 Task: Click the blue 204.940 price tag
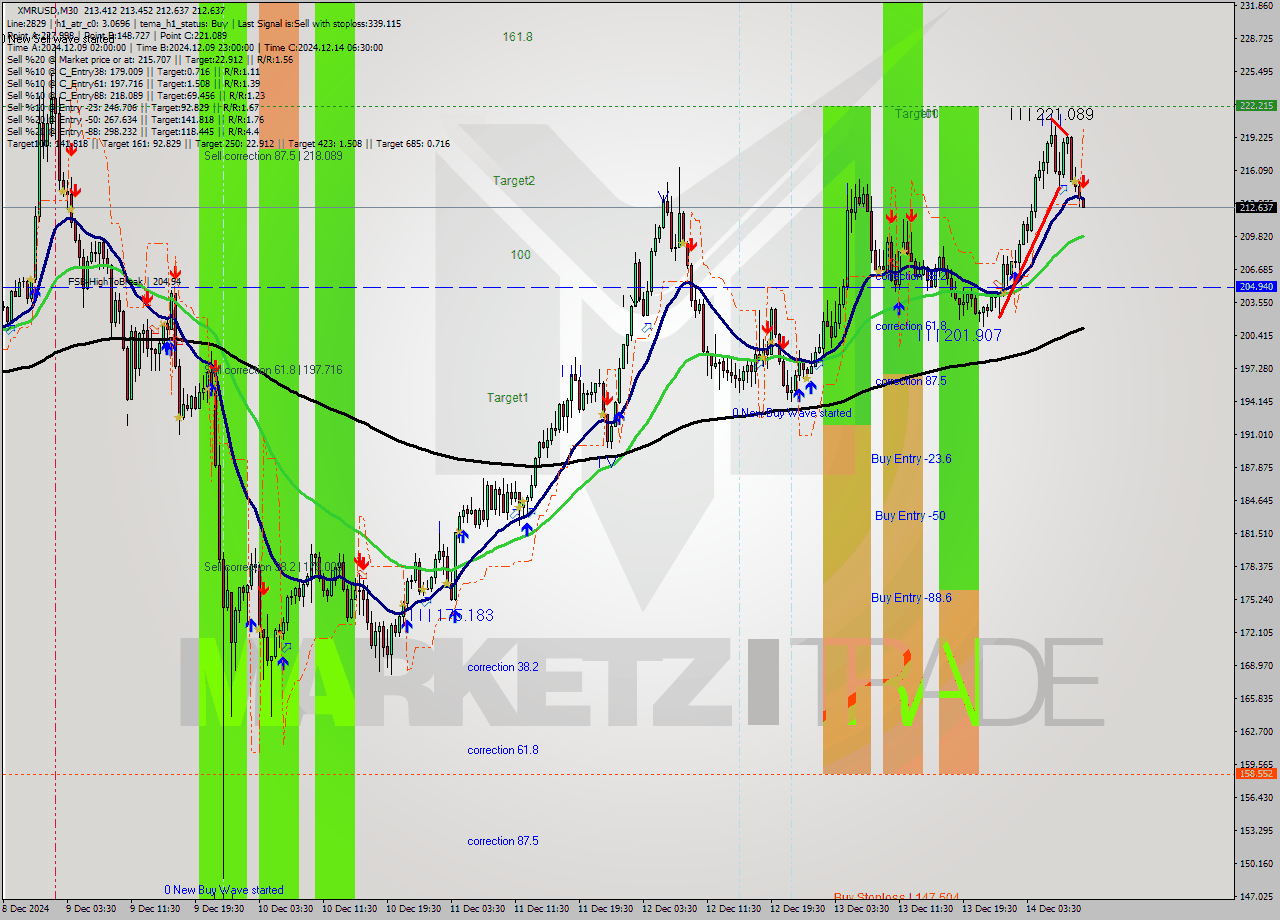1256,287
